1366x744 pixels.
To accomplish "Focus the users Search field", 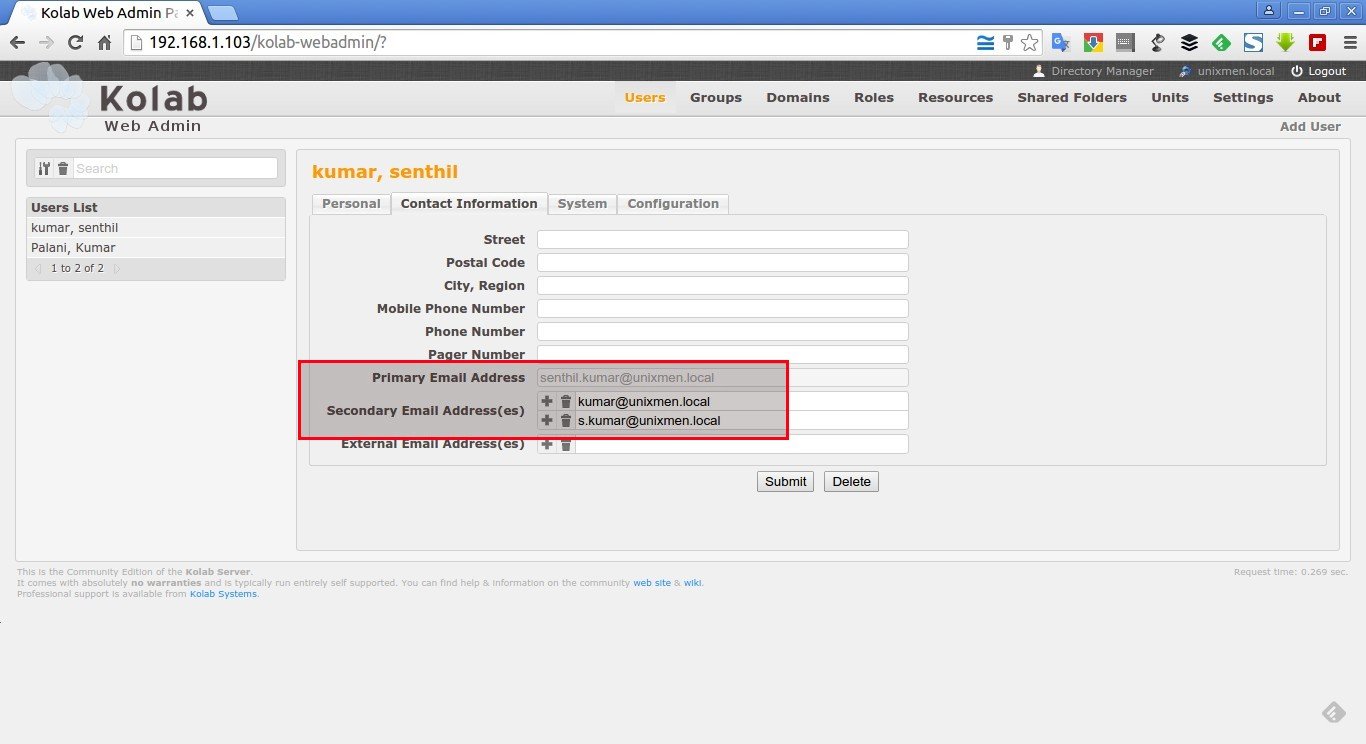I will [x=176, y=169].
